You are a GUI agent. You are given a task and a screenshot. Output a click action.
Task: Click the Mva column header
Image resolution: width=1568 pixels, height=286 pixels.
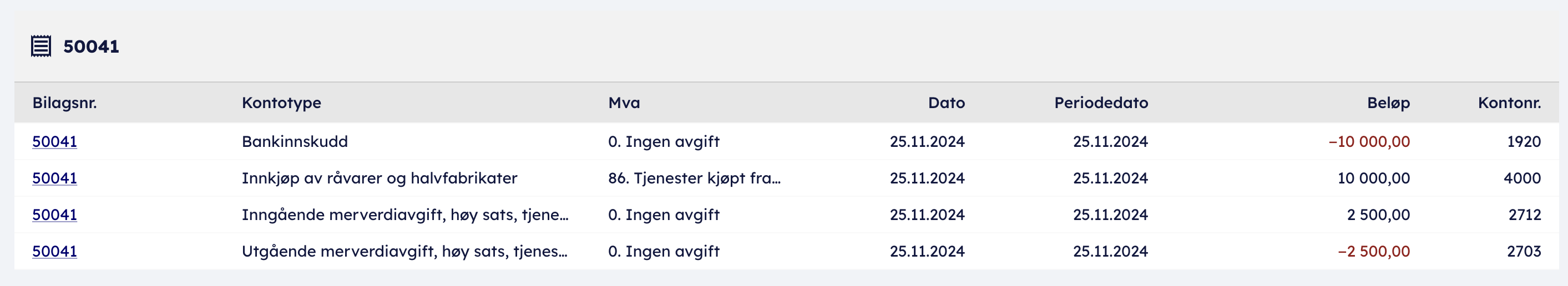point(624,103)
